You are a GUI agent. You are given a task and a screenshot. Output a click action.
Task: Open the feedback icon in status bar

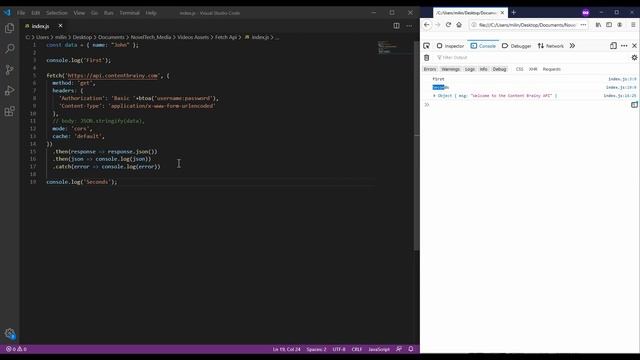point(399,349)
